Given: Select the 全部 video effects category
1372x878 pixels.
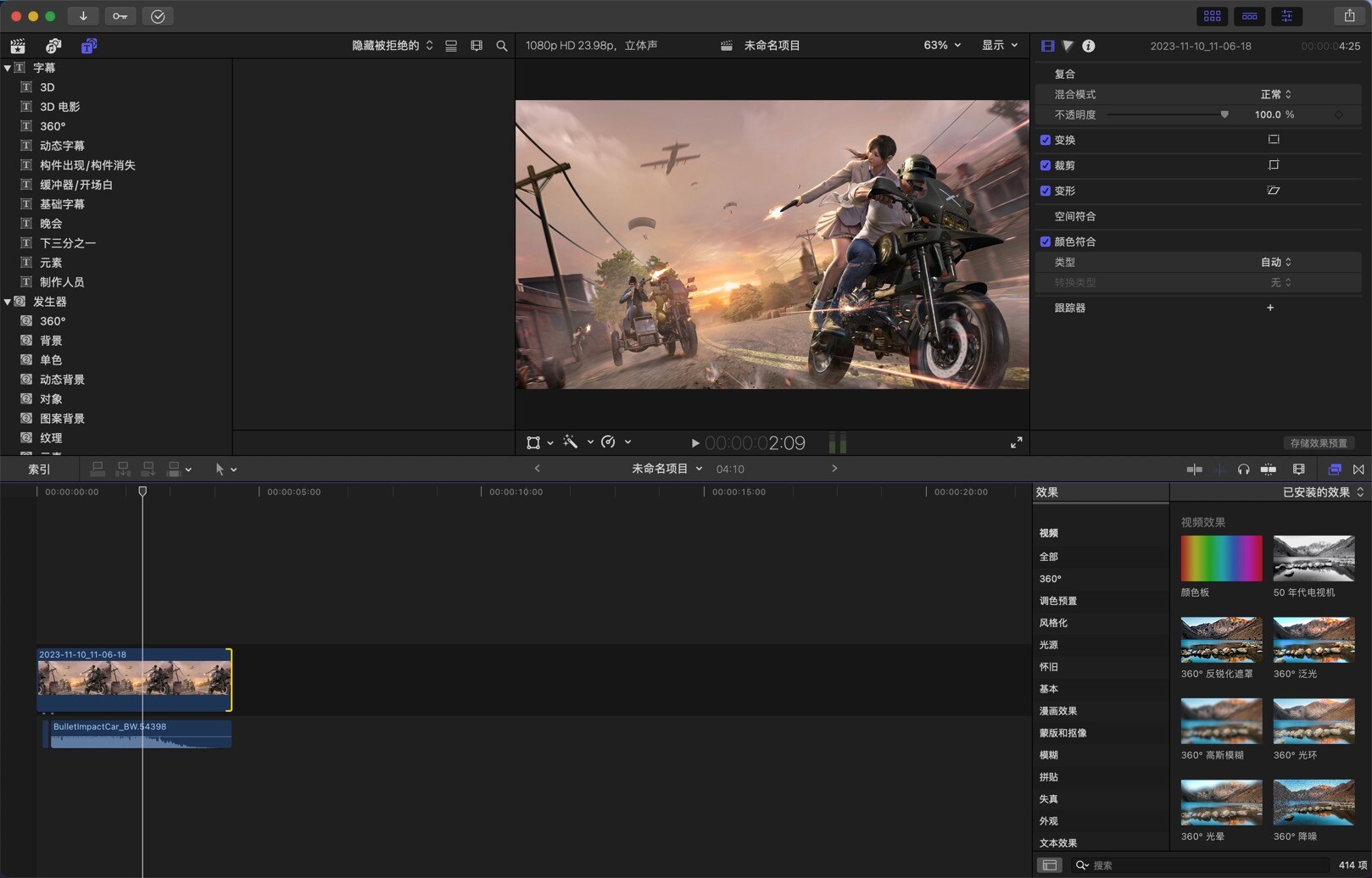Looking at the screenshot, I should click(x=1048, y=557).
